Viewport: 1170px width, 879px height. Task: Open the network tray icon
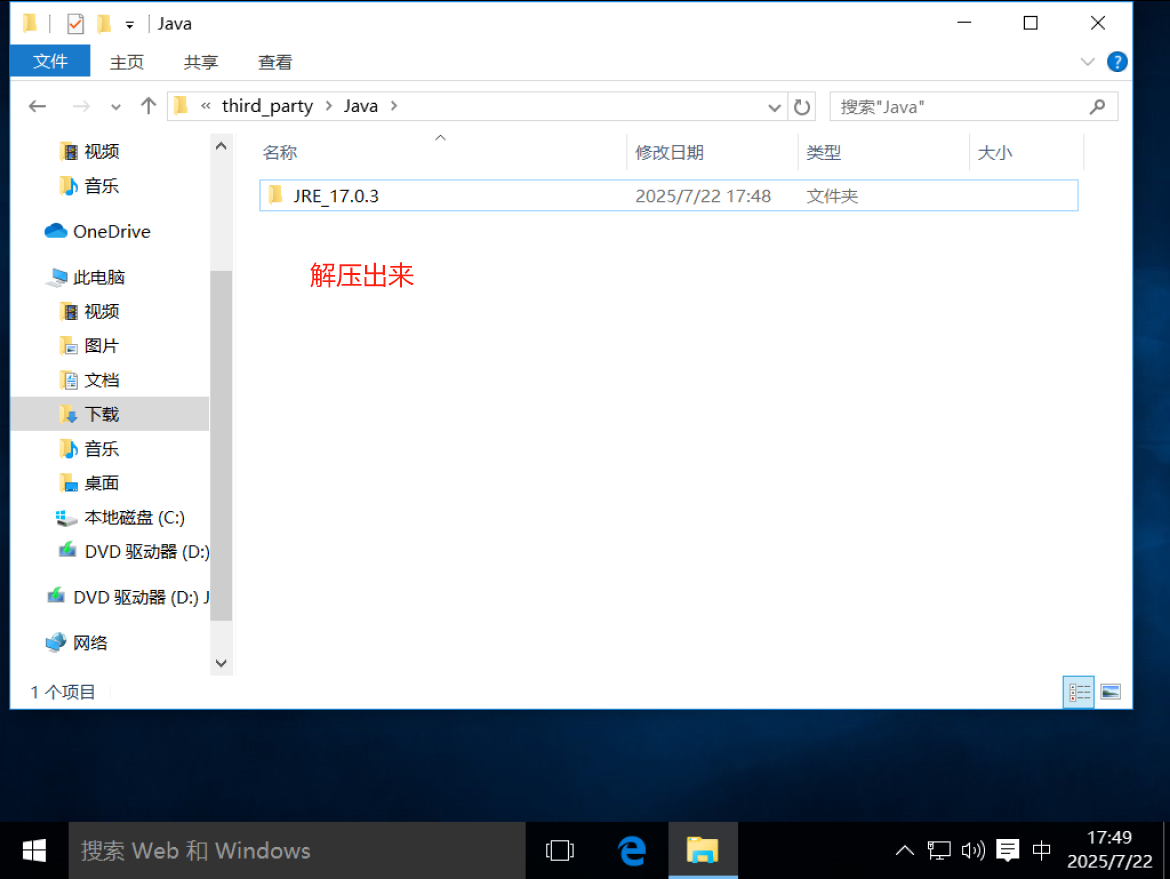tap(939, 850)
